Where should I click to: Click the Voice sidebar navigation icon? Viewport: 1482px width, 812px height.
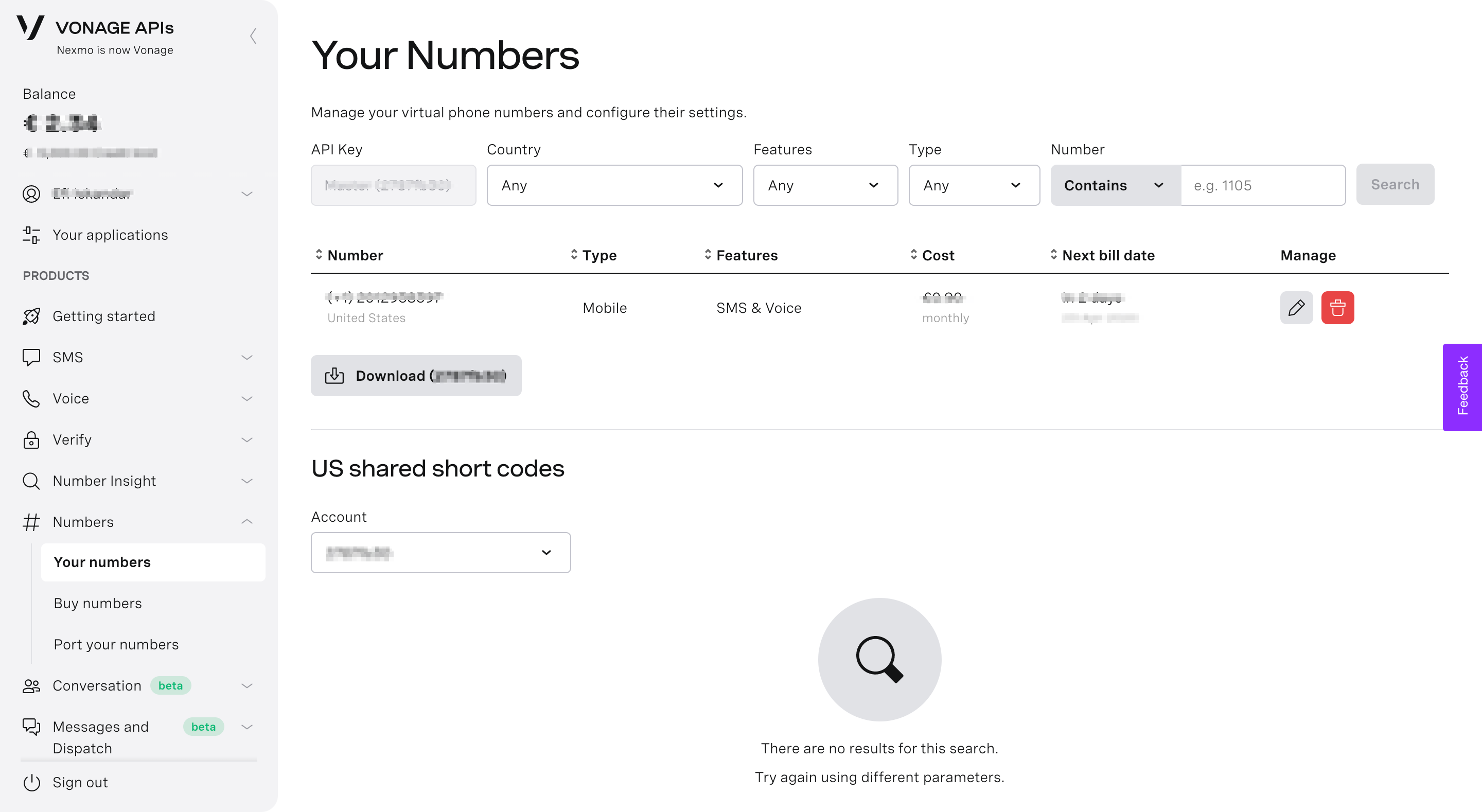pyautogui.click(x=31, y=398)
